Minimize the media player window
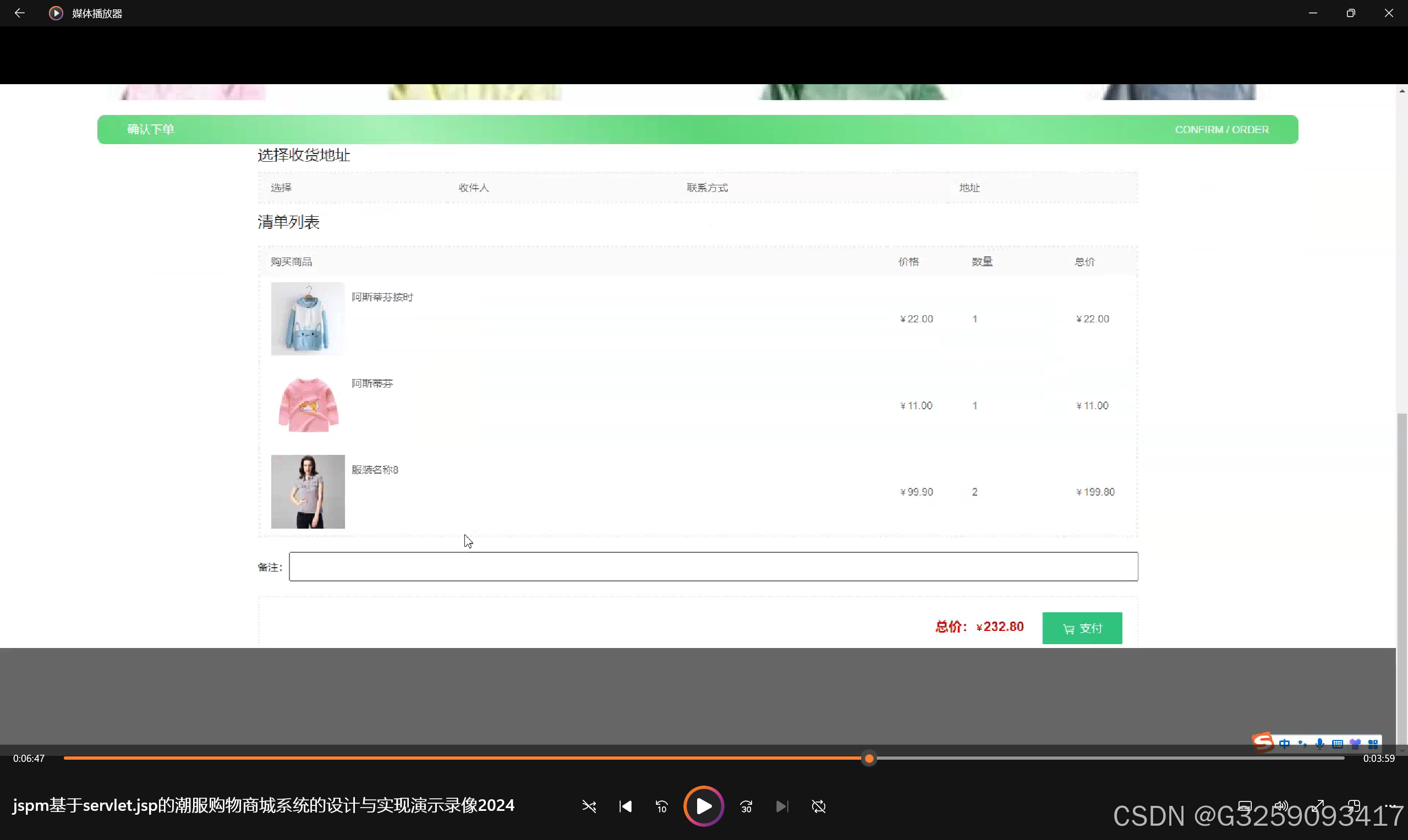 point(1313,13)
